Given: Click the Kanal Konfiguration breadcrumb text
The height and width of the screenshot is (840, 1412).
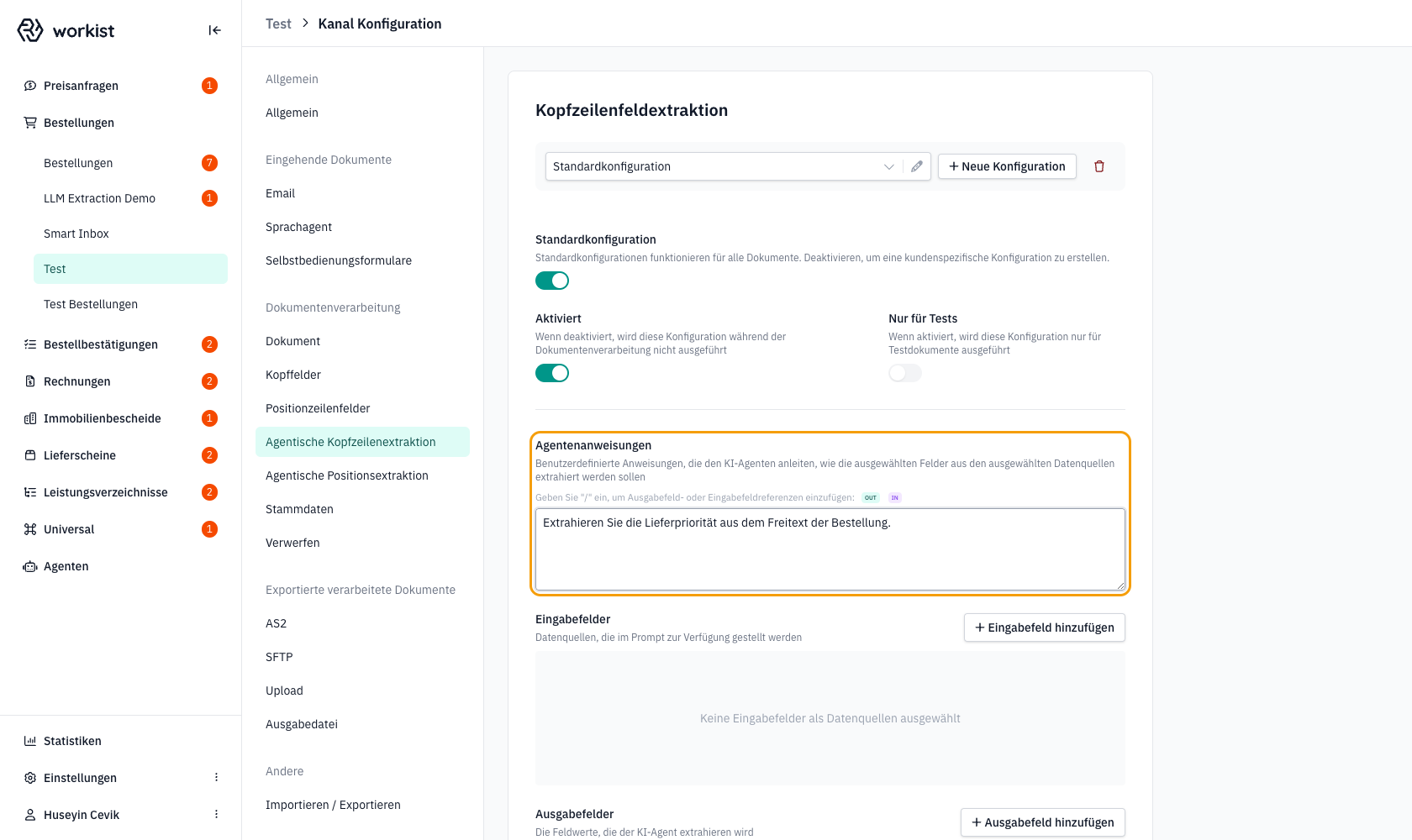Looking at the screenshot, I should tap(380, 24).
